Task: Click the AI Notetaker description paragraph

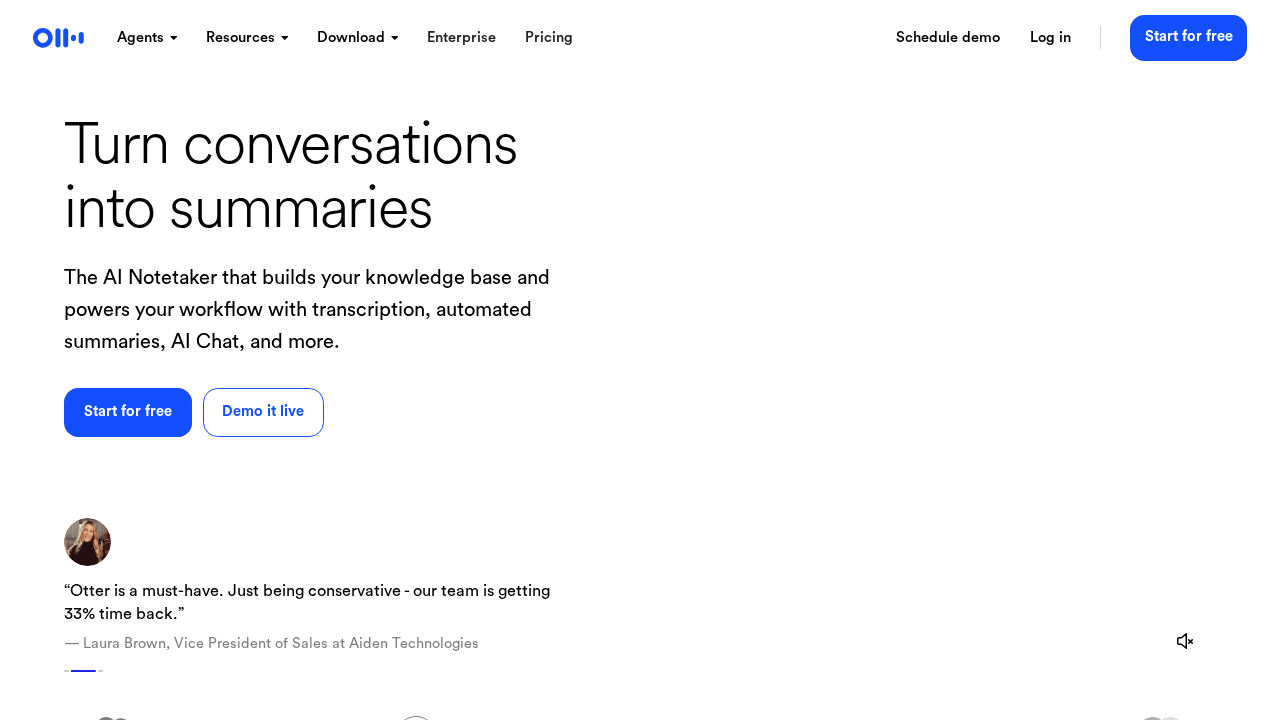Action: [307, 309]
